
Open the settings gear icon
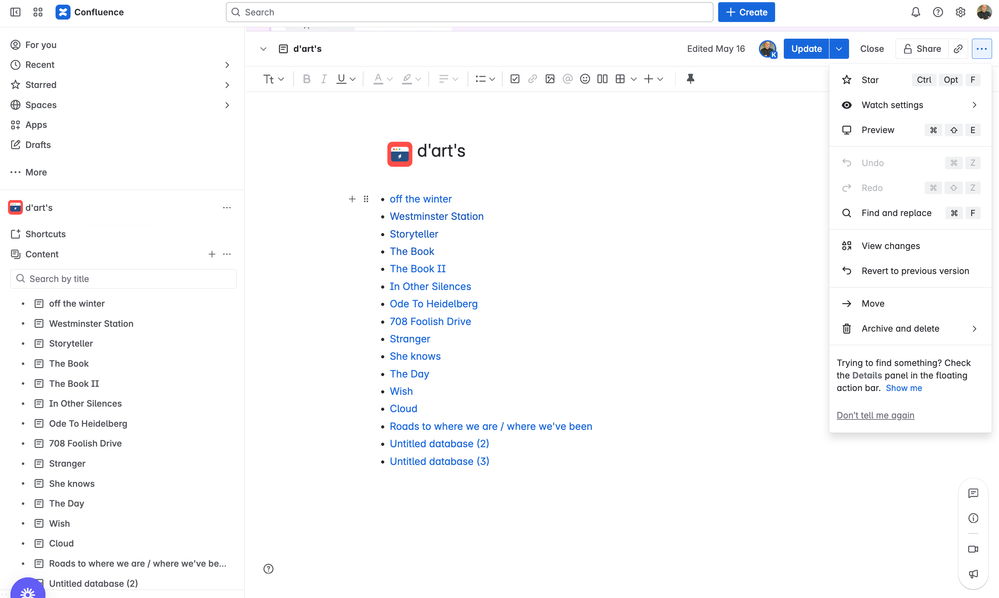pyautogui.click(x=960, y=12)
